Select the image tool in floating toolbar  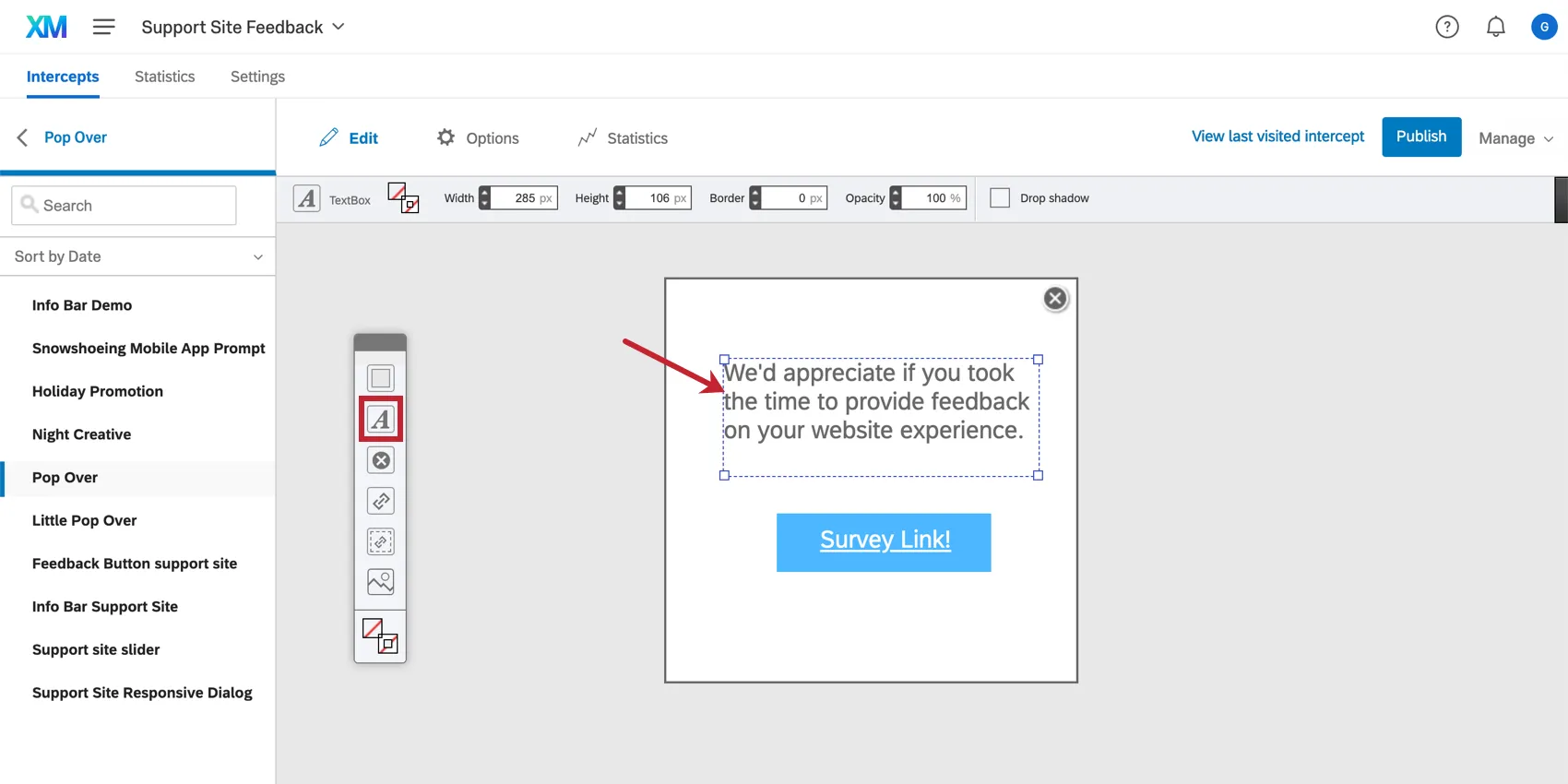tap(380, 582)
